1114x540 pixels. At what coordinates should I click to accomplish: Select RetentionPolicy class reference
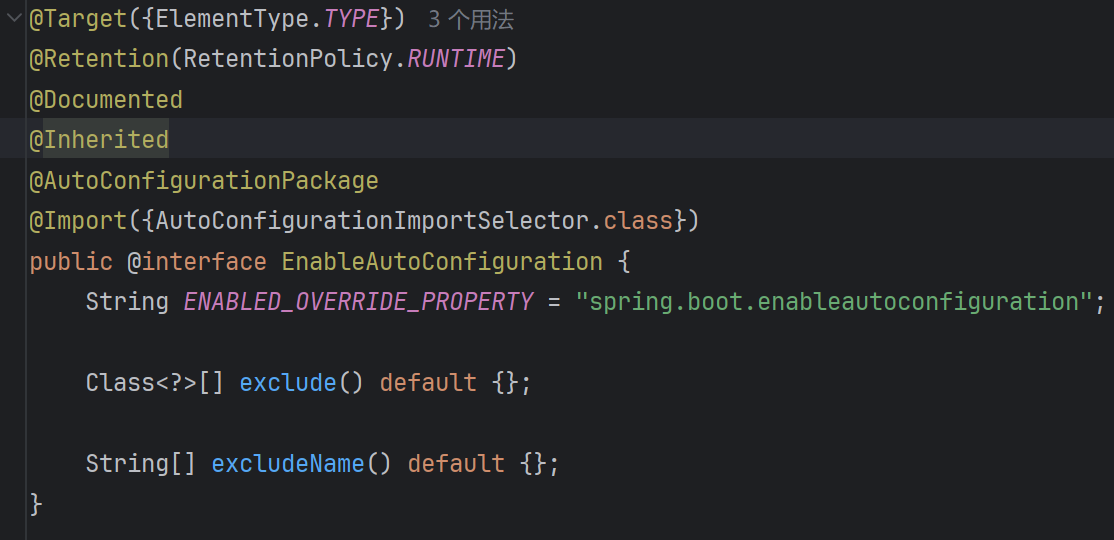288,59
